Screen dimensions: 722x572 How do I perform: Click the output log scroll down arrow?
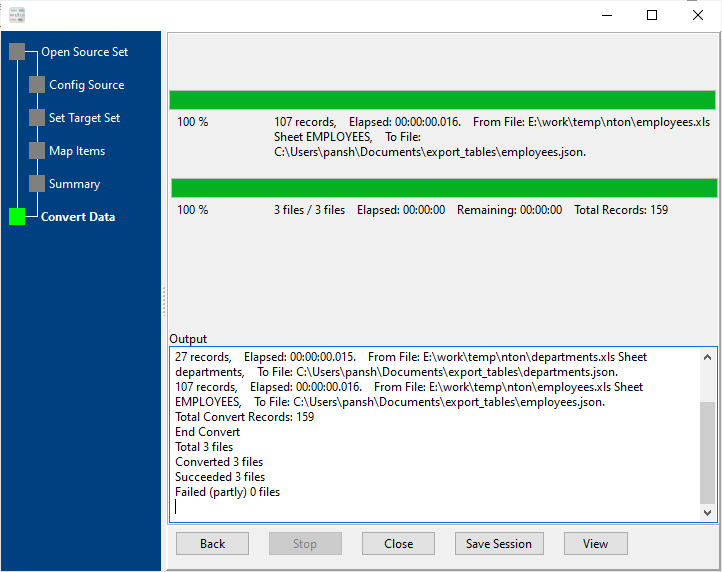(708, 512)
